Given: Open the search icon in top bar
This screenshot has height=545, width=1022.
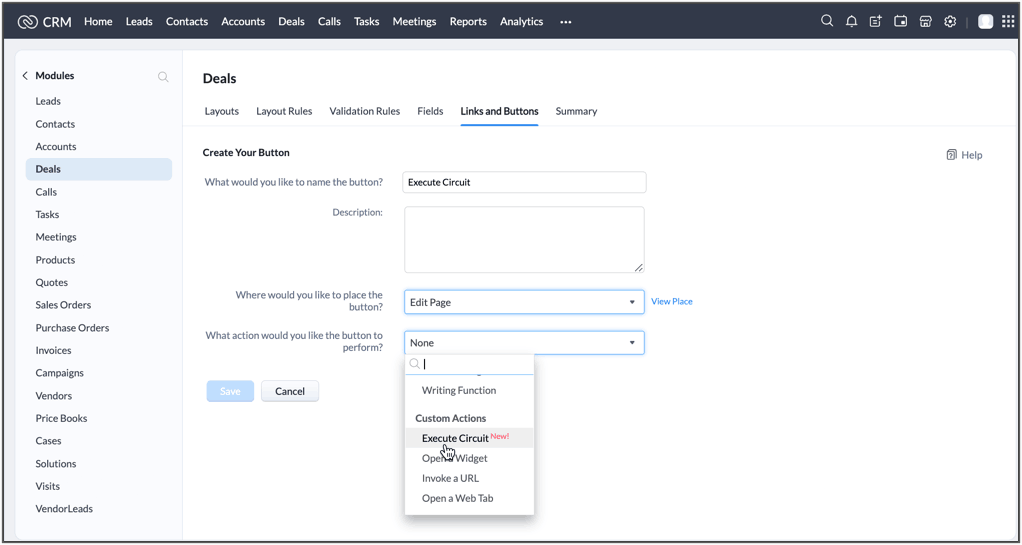Looking at the screenshot, I should (826, 21).
